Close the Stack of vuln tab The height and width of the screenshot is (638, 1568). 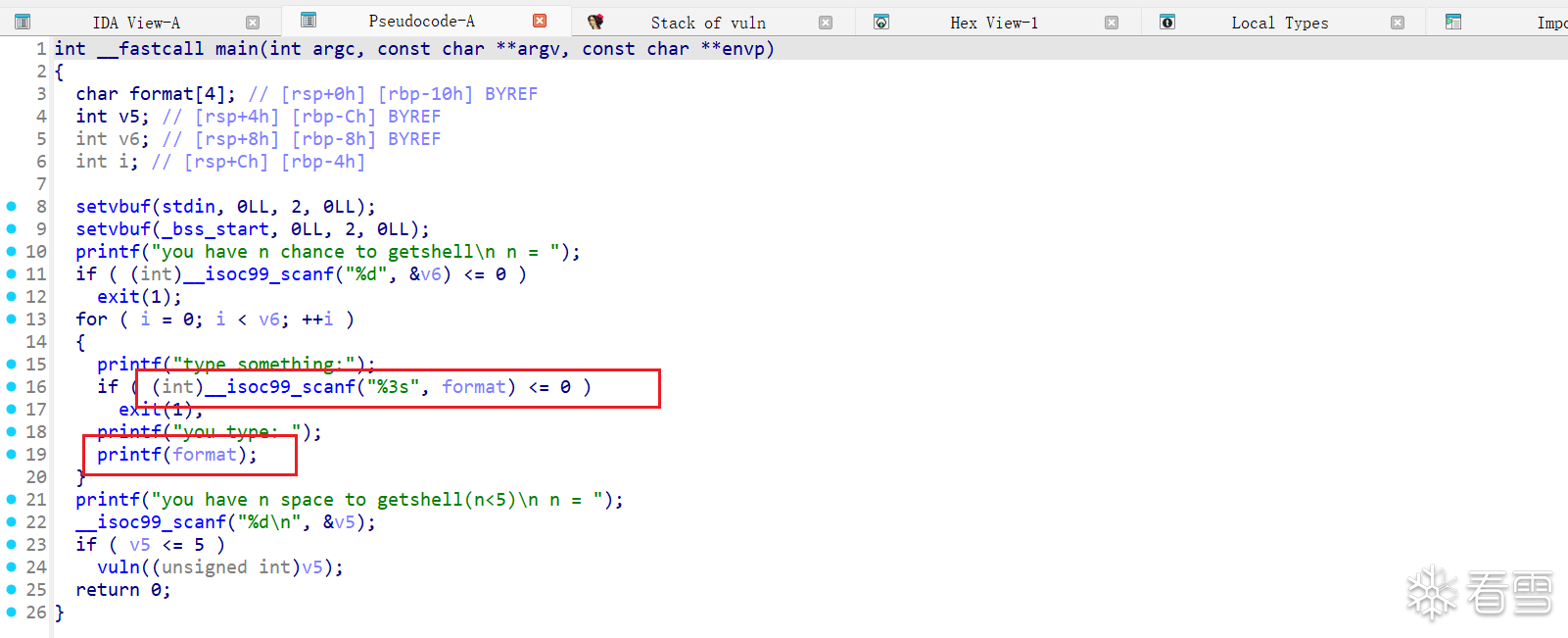tap(826, 23)
